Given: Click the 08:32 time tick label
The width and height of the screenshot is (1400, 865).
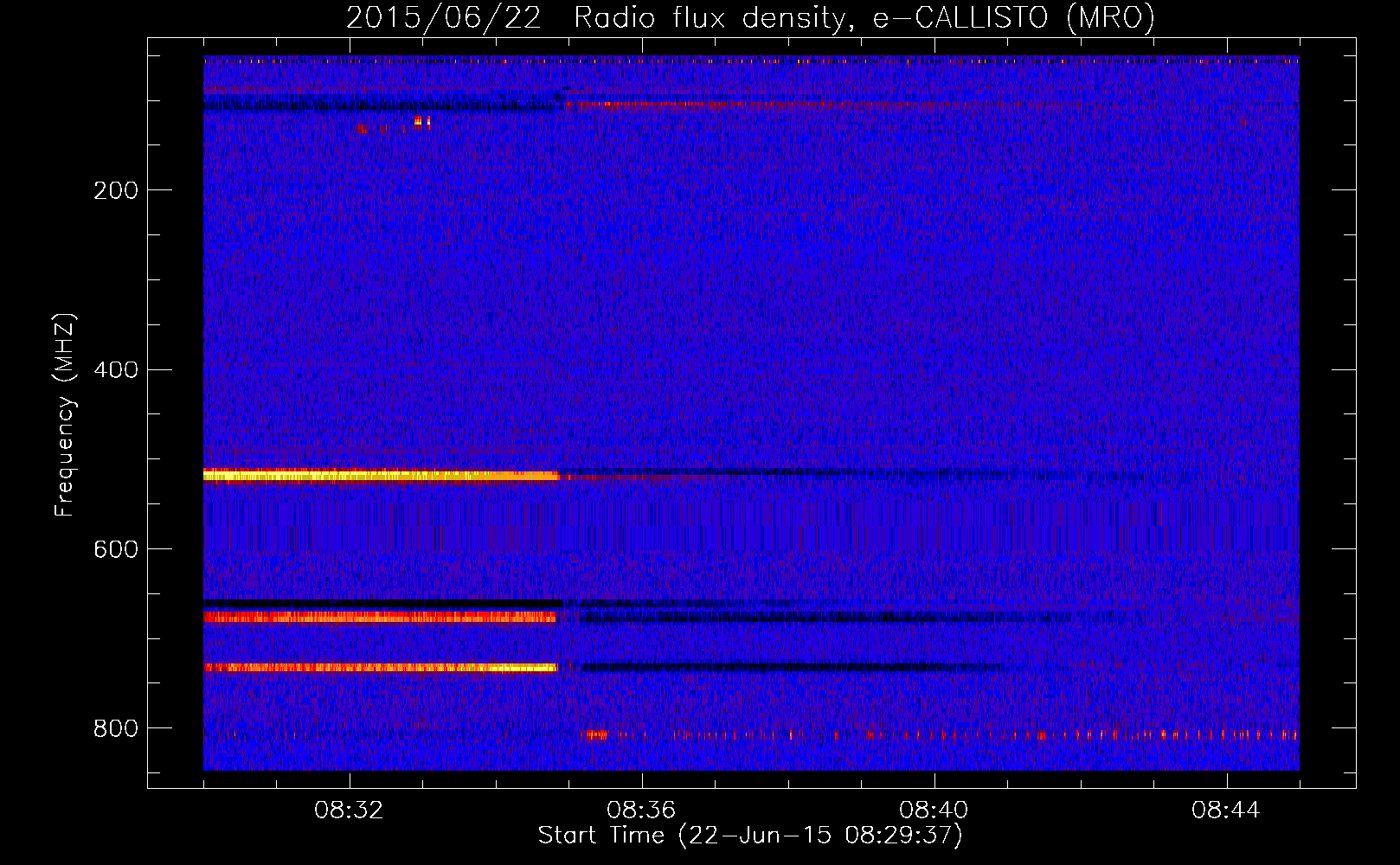Looking at the screenshot, I should tap(350, 811).
